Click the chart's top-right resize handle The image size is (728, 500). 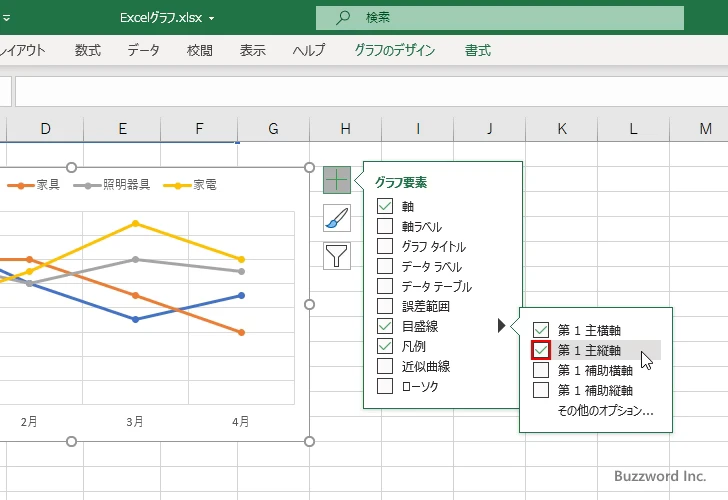[x=310, y=167]
